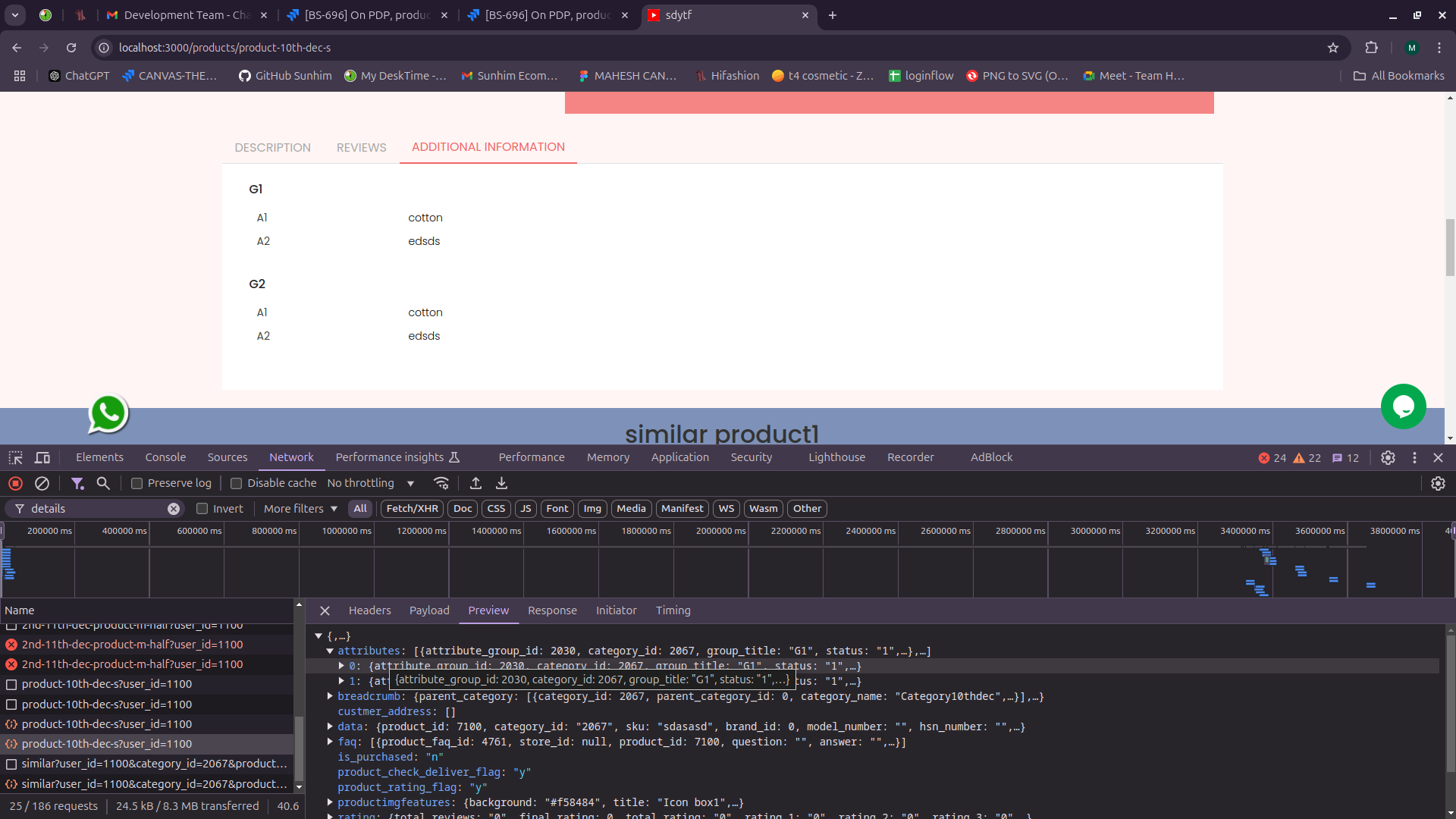This screenshot has height=819, width=1456.
Task: Enable Preserve log checkbox
Action: (137, 484)
